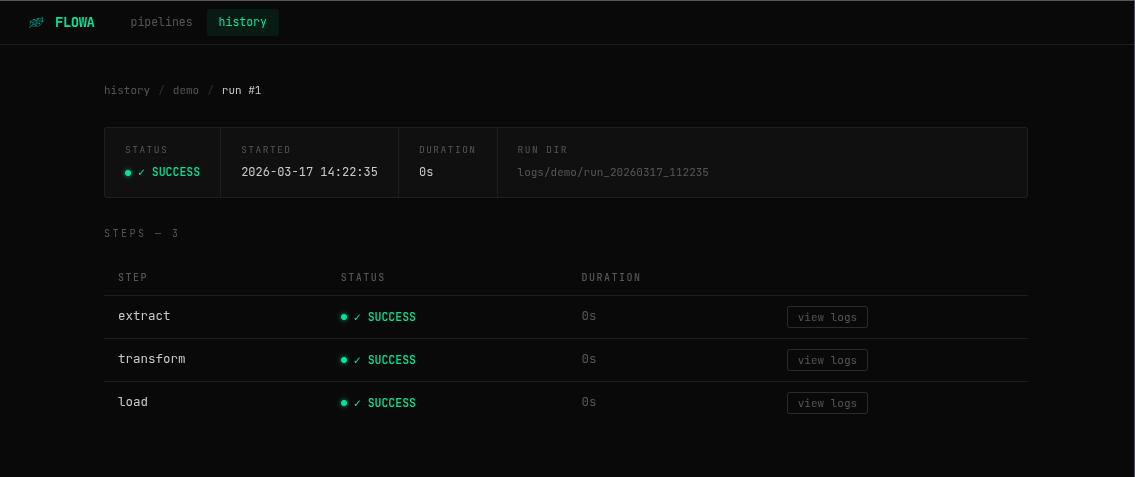Click the extract step name

tap(144, 316)
